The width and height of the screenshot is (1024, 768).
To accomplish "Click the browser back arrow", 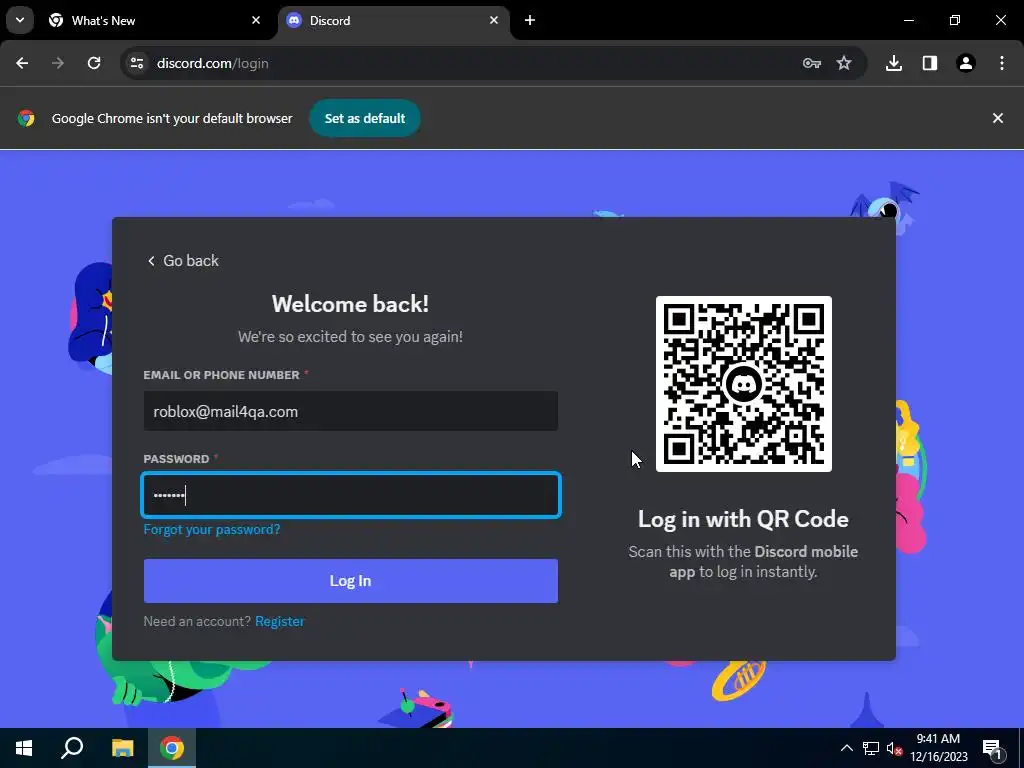I will tap(22, 63).
